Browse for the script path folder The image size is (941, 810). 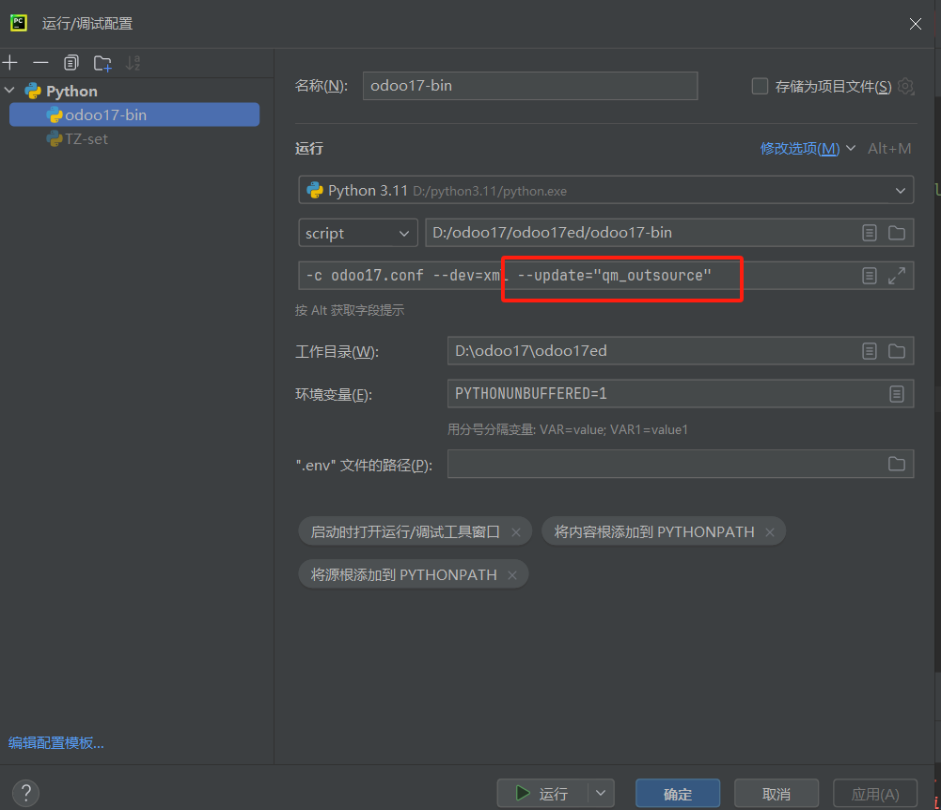897,233
